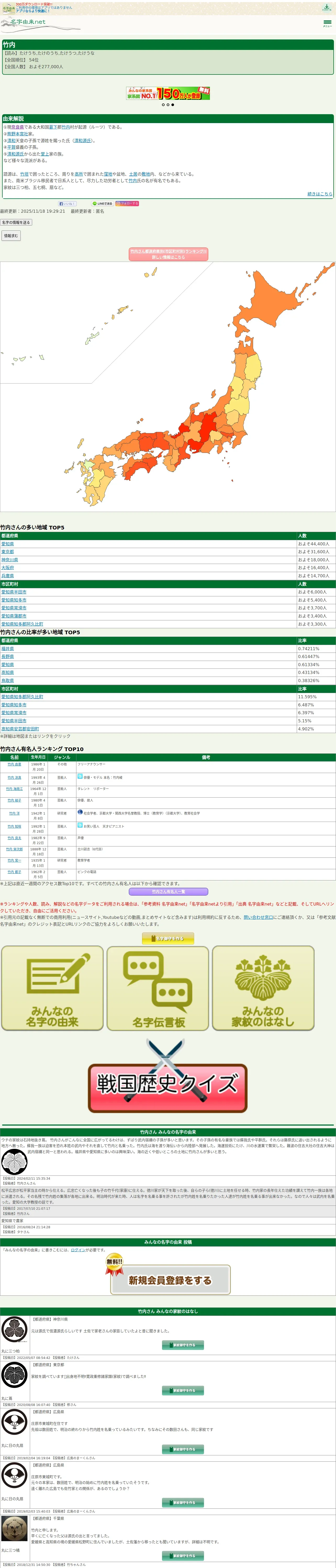
Task: Open the hamburger menu icon
Action: click(327, 23)
